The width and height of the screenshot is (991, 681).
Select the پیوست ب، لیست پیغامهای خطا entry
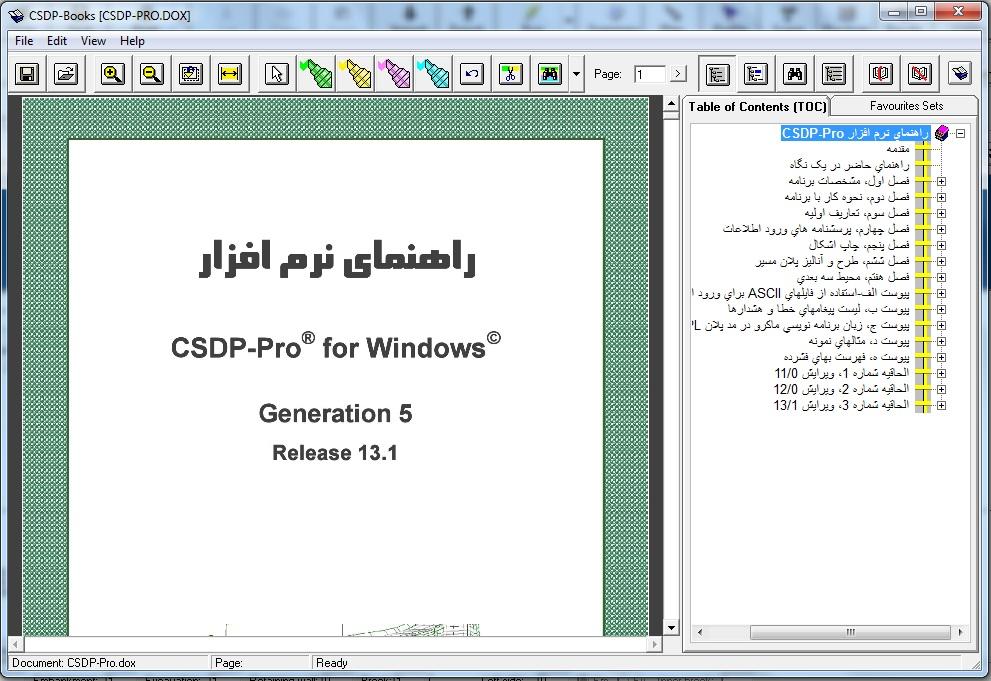pos(818,309)
